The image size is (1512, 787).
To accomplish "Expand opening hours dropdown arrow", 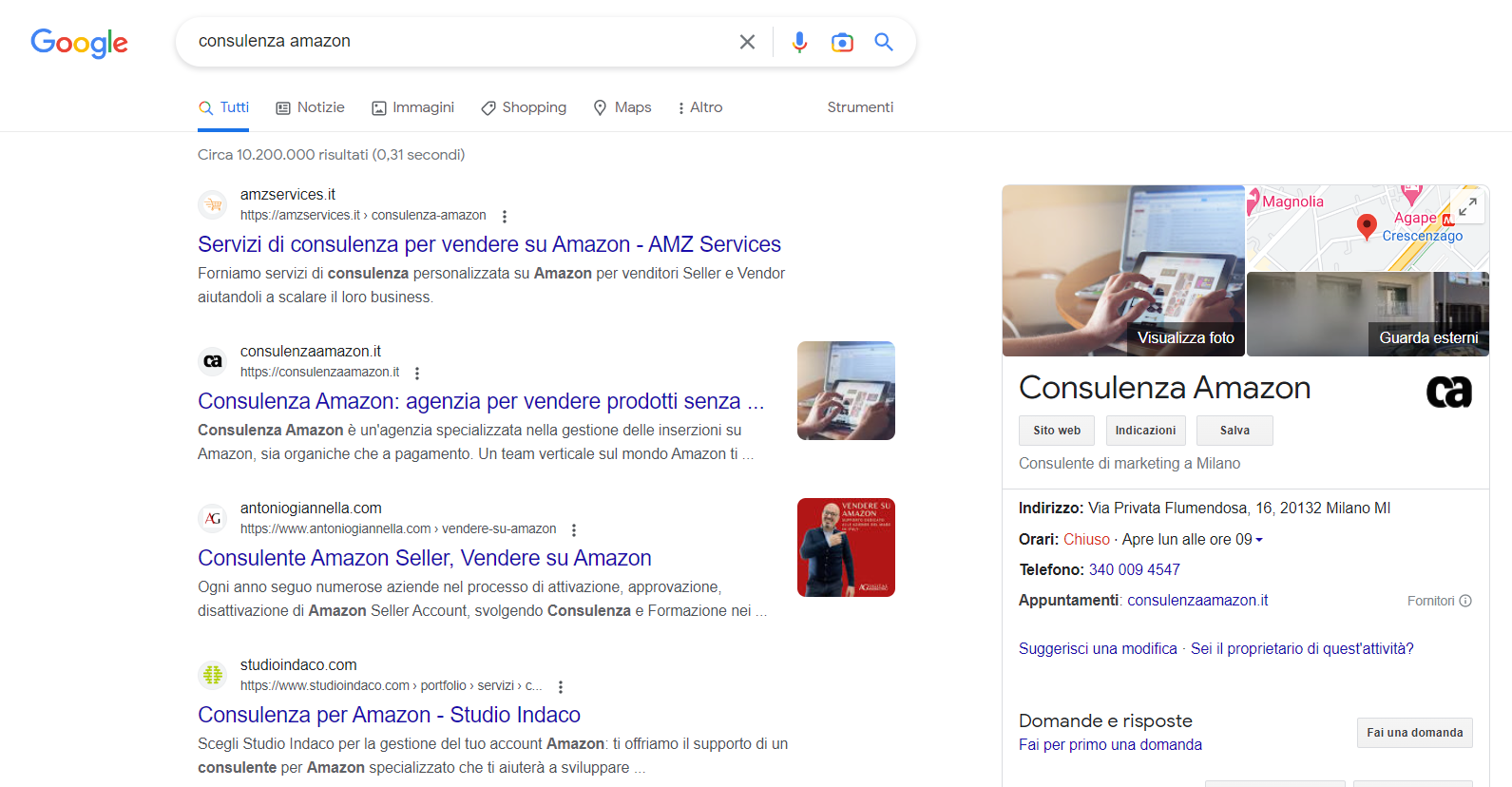I will pos(1259,540).
